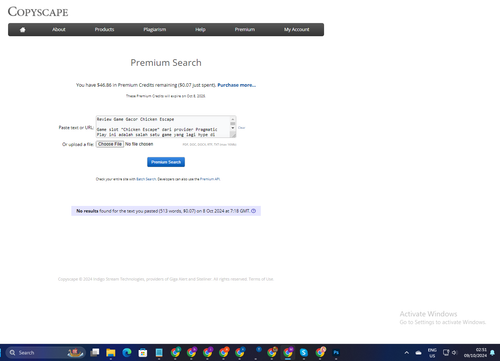This screenshot has width=500, height=361.
Task: Open the notification bell in system tray
Action: (x=492, y=353)
